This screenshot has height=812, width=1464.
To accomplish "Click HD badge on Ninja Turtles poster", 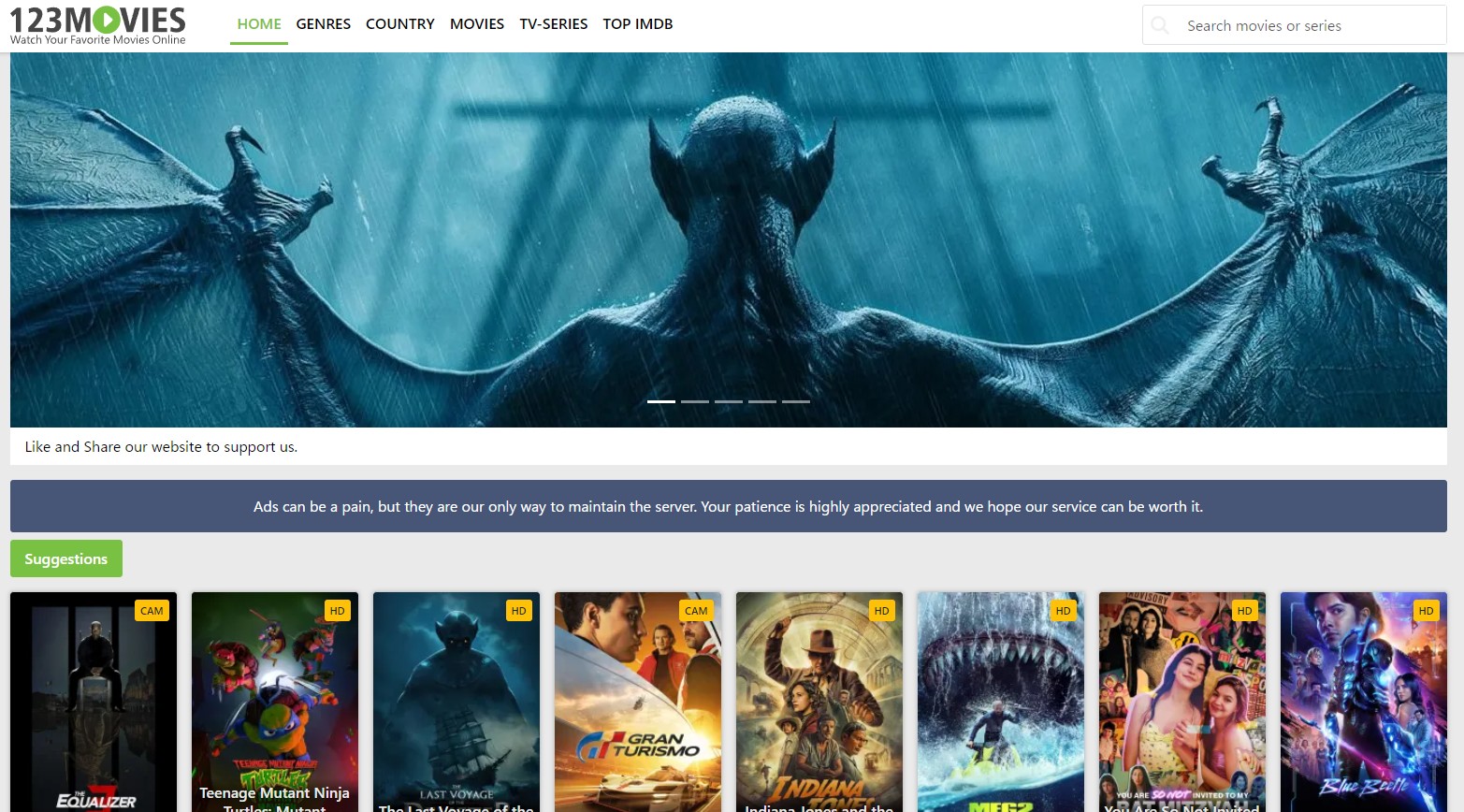I will pos(338,611).
